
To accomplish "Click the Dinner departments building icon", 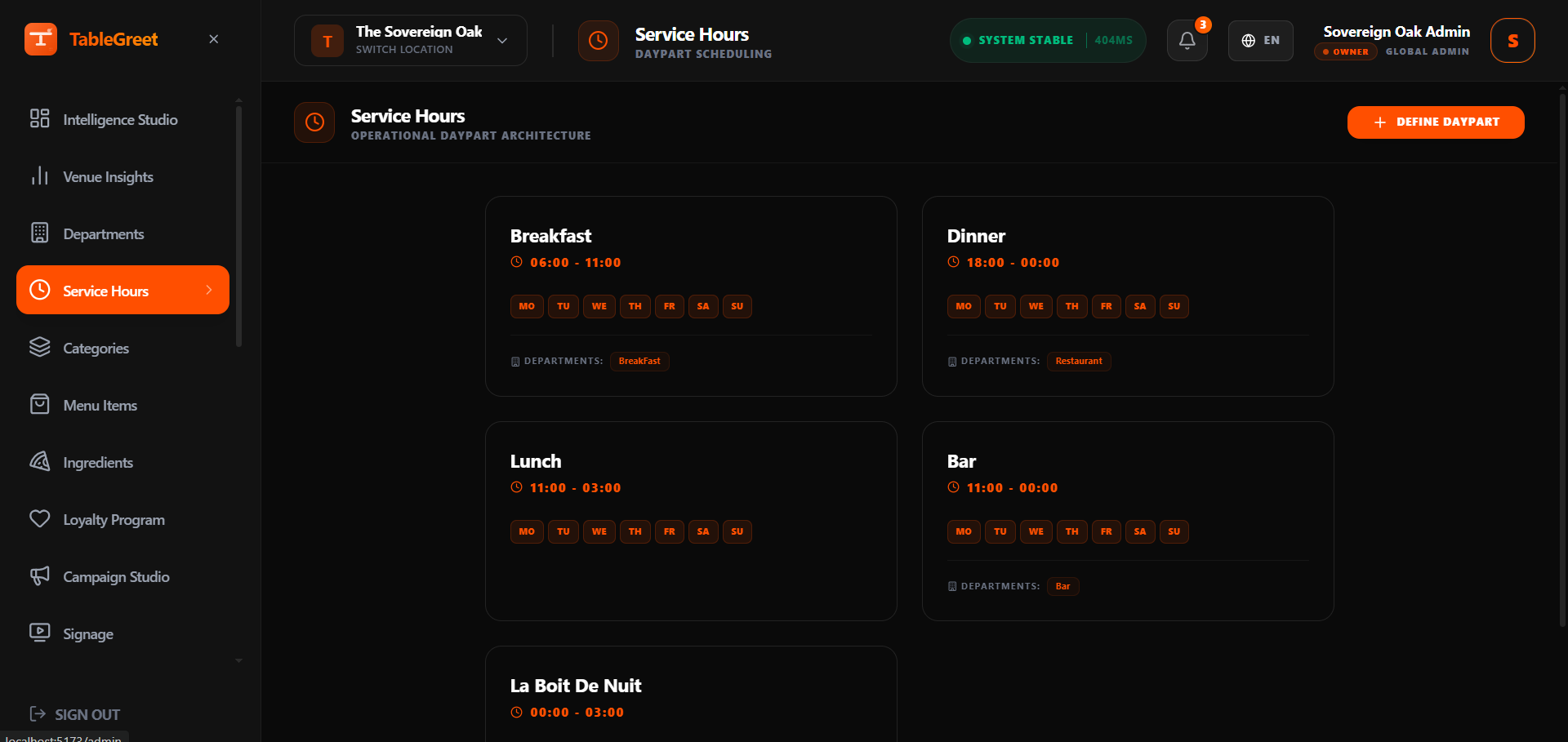I will (952, 361).
